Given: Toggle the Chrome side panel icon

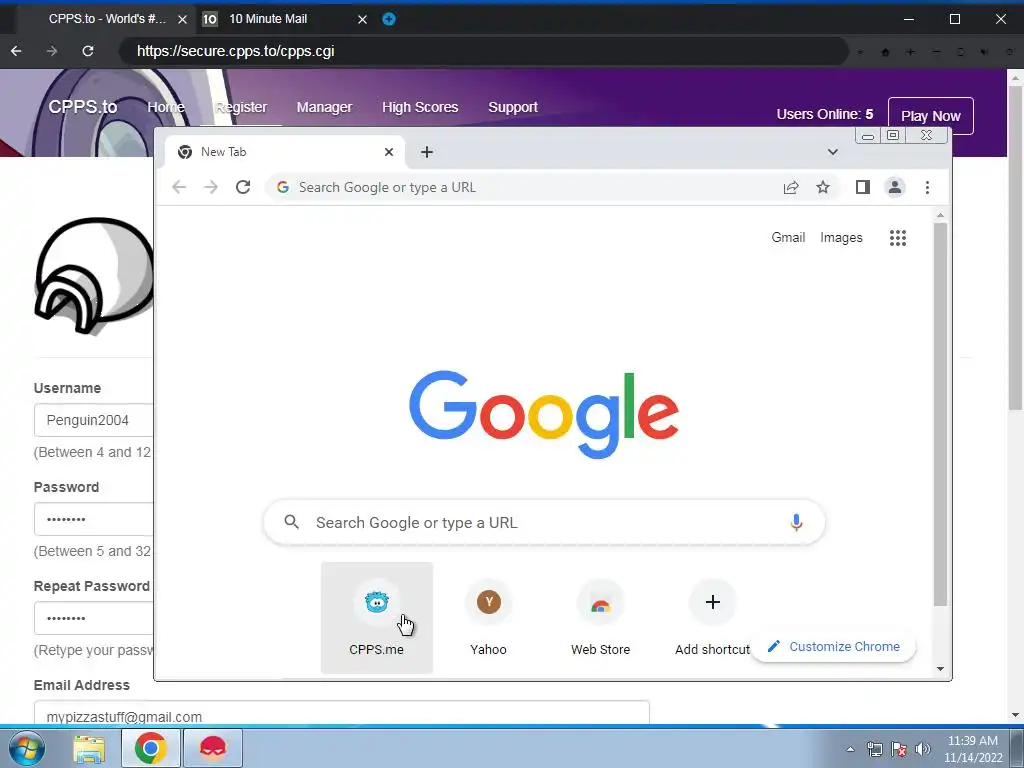Looking at the screenshot, I should point(863,187).
